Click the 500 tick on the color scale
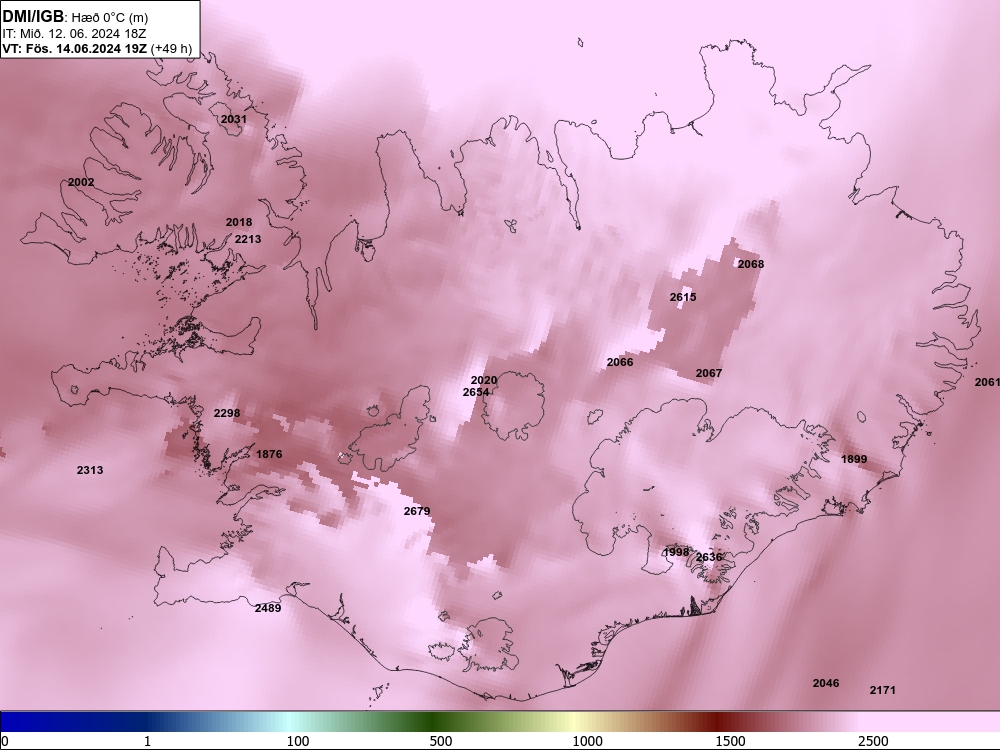Viewport: 1000px width, 750px height. (441, 741)
